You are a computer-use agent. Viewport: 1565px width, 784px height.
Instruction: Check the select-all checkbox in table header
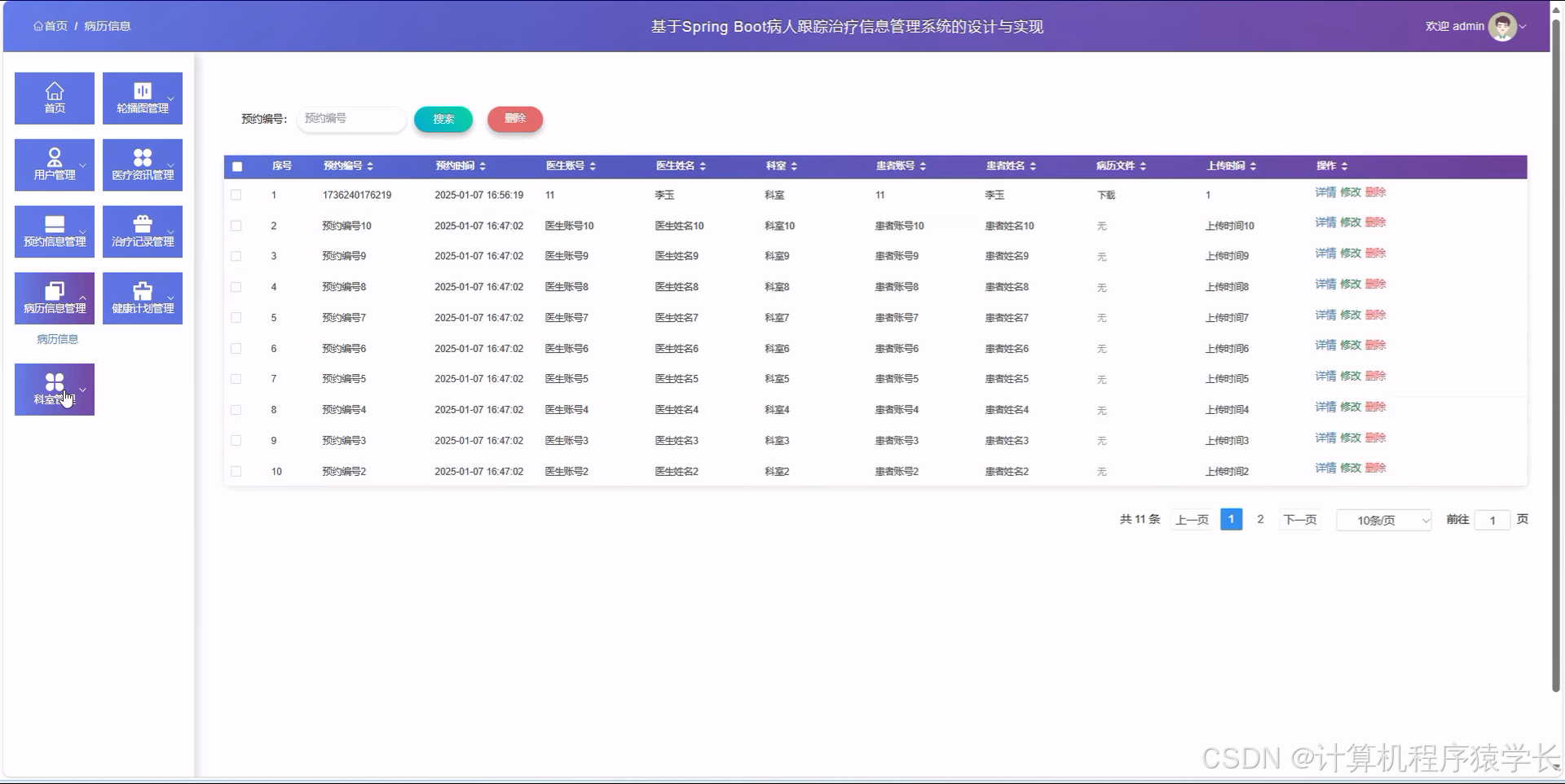click(237, 166)
